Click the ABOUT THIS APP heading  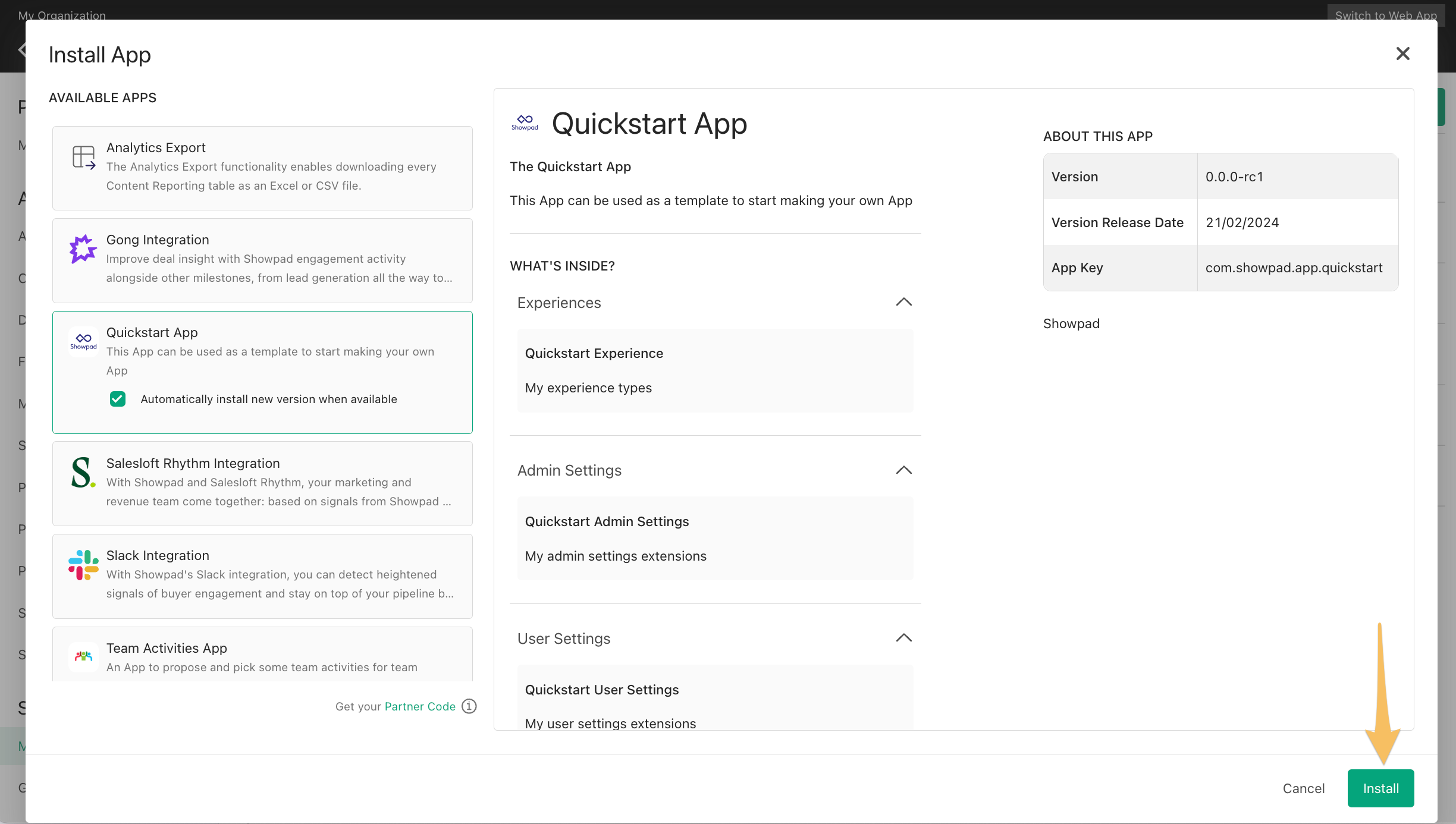click(1097, 136)
